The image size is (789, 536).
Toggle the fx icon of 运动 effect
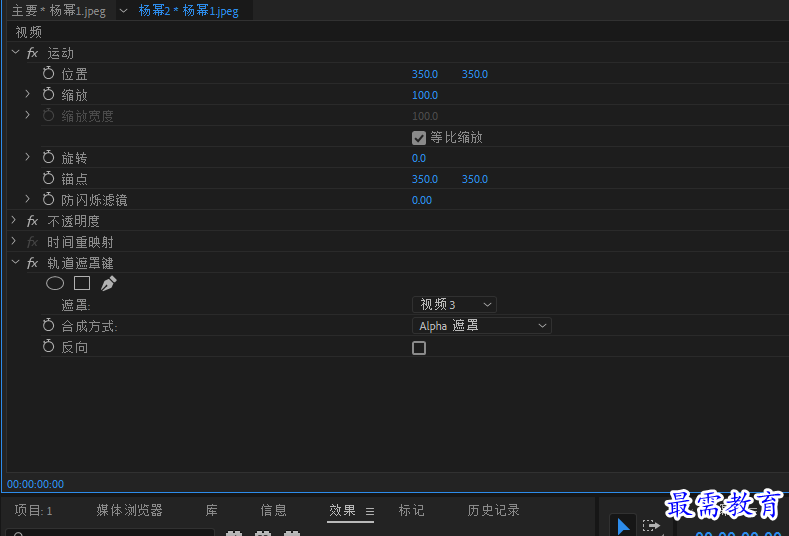[32, 53]
